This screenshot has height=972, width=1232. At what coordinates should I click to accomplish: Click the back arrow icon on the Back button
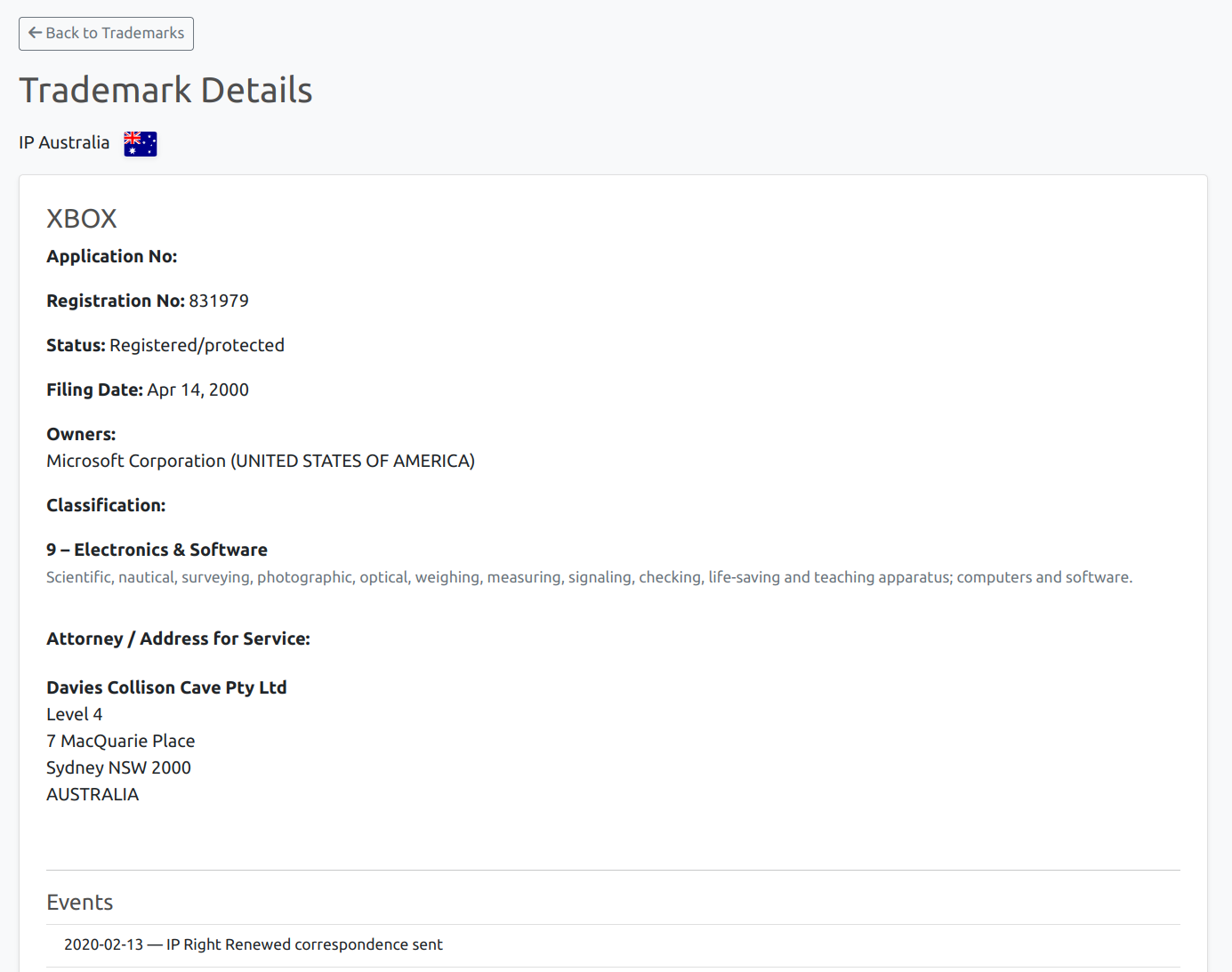pos(35,33)
